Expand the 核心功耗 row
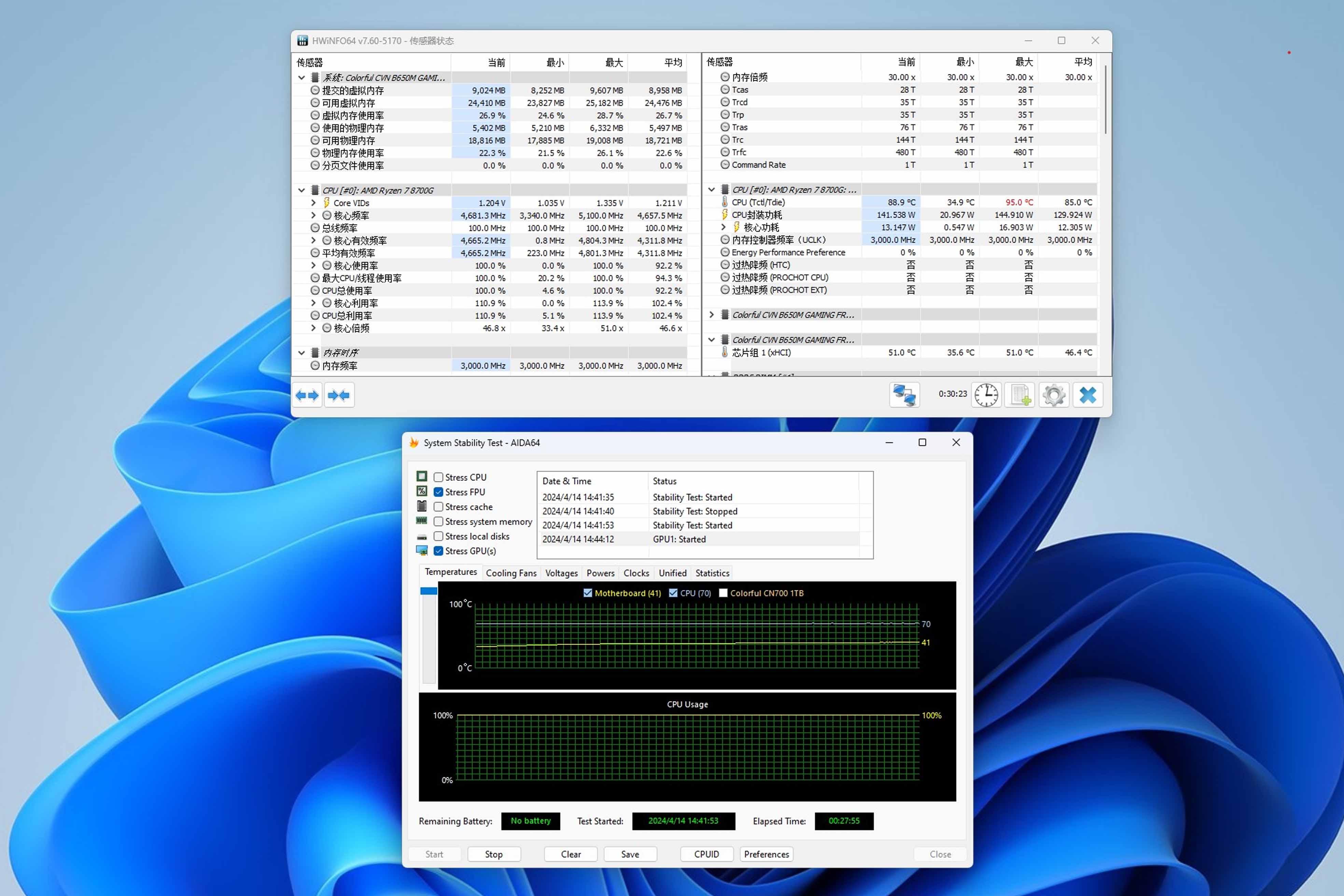 coord(724,227)
